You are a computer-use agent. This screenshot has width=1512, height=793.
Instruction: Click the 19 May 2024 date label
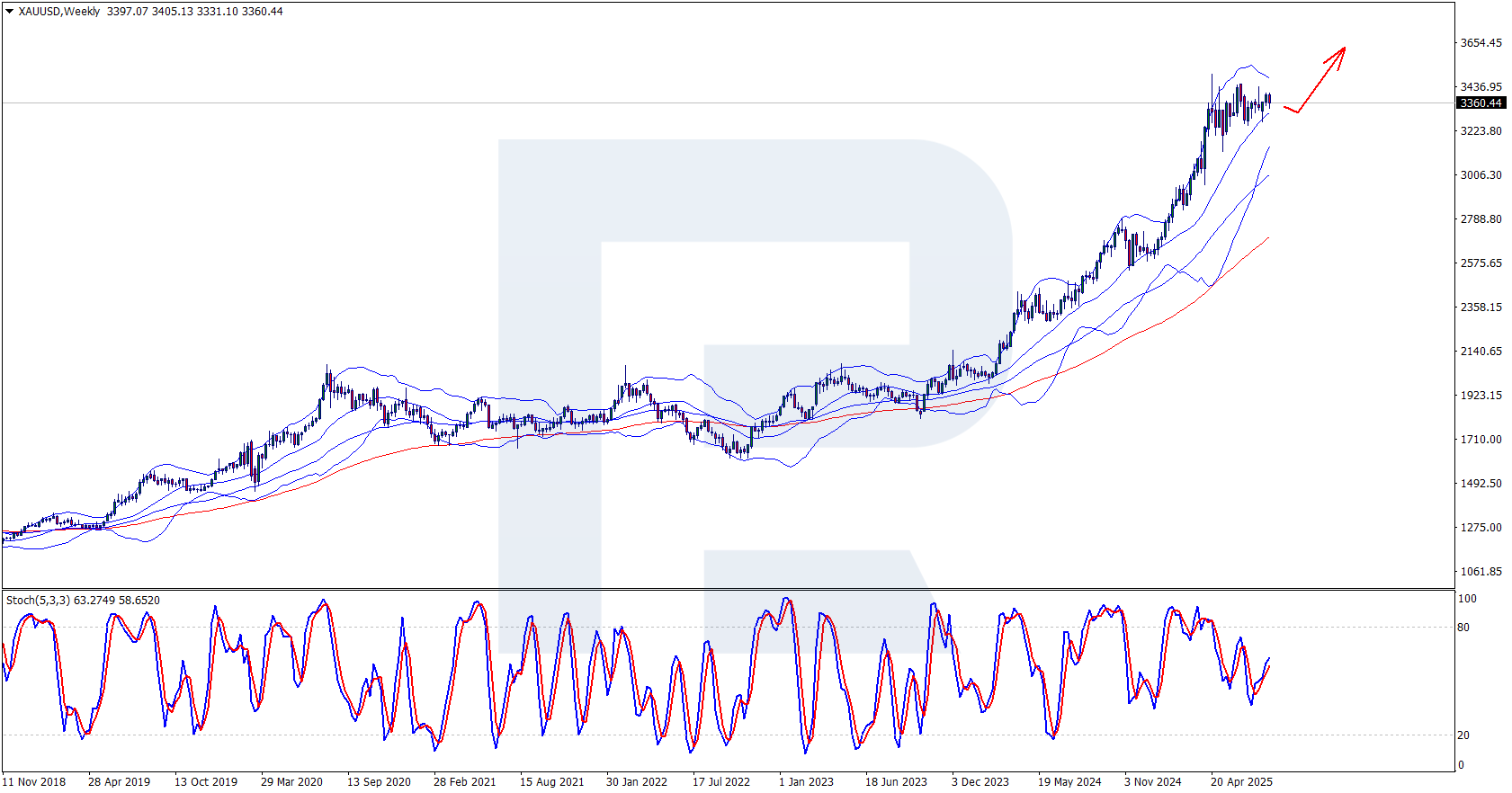(x=1069, y=781)
